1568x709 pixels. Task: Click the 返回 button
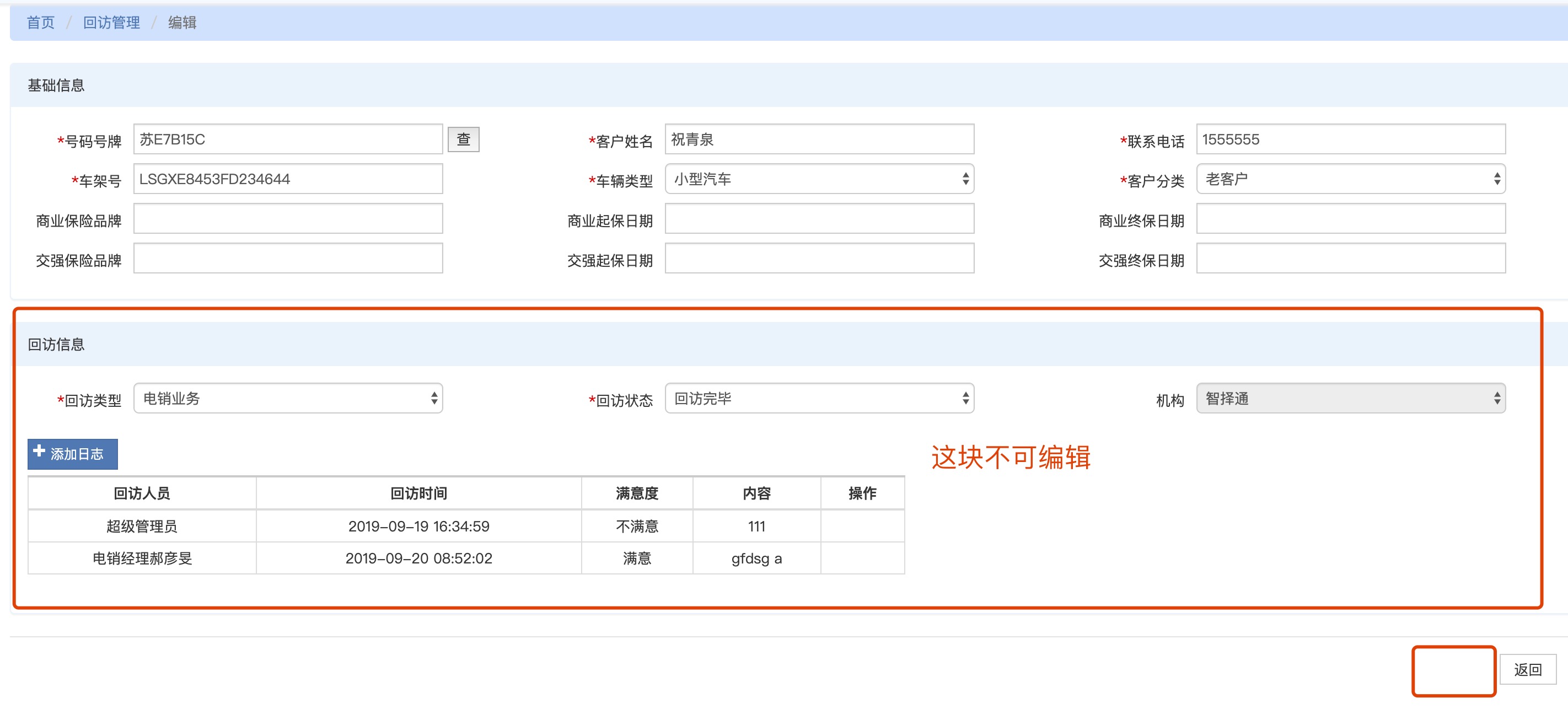pos(1527,669)
